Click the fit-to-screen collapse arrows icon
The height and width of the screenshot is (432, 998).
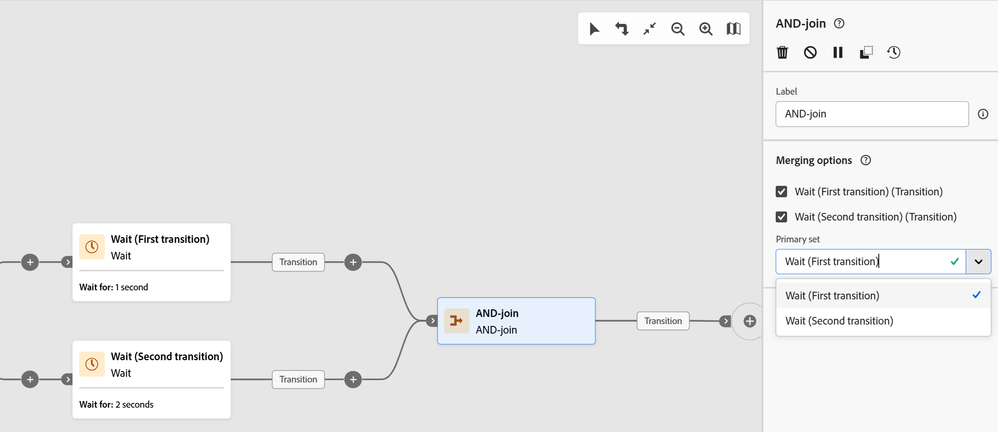(x=649, y=29)
